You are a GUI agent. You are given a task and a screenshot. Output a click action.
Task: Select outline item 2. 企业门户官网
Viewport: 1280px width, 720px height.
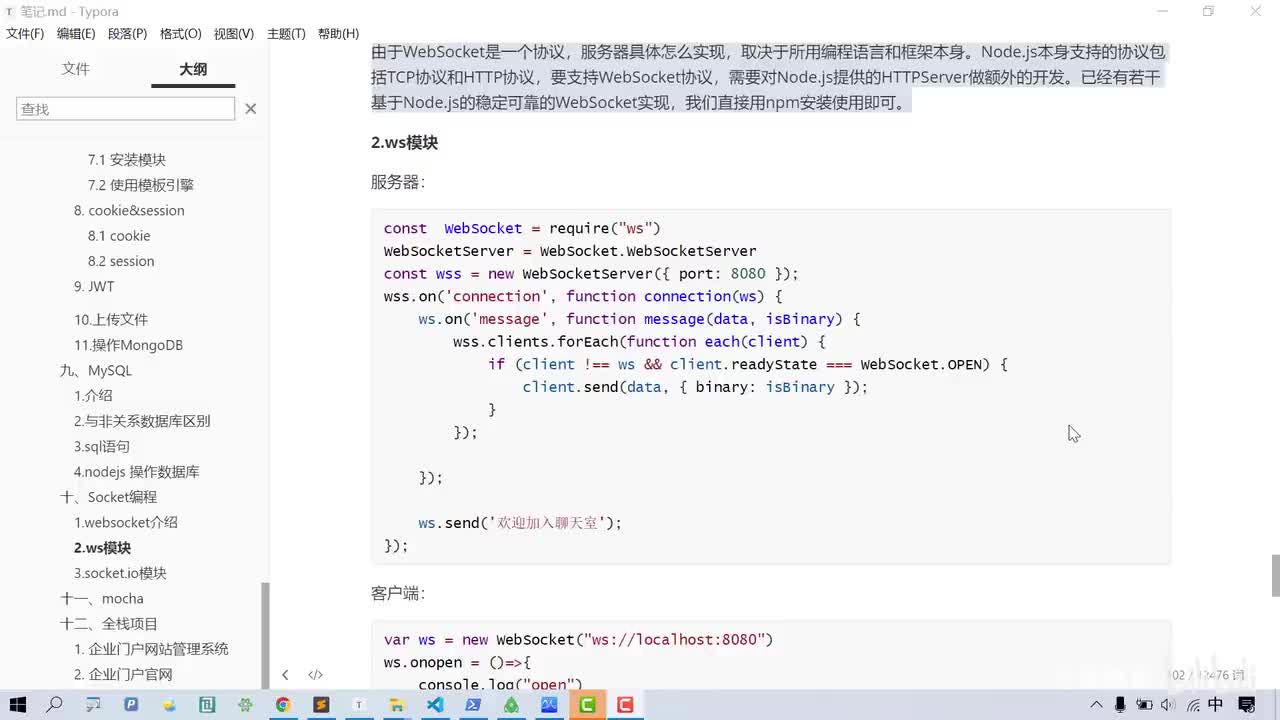point(123,675)
